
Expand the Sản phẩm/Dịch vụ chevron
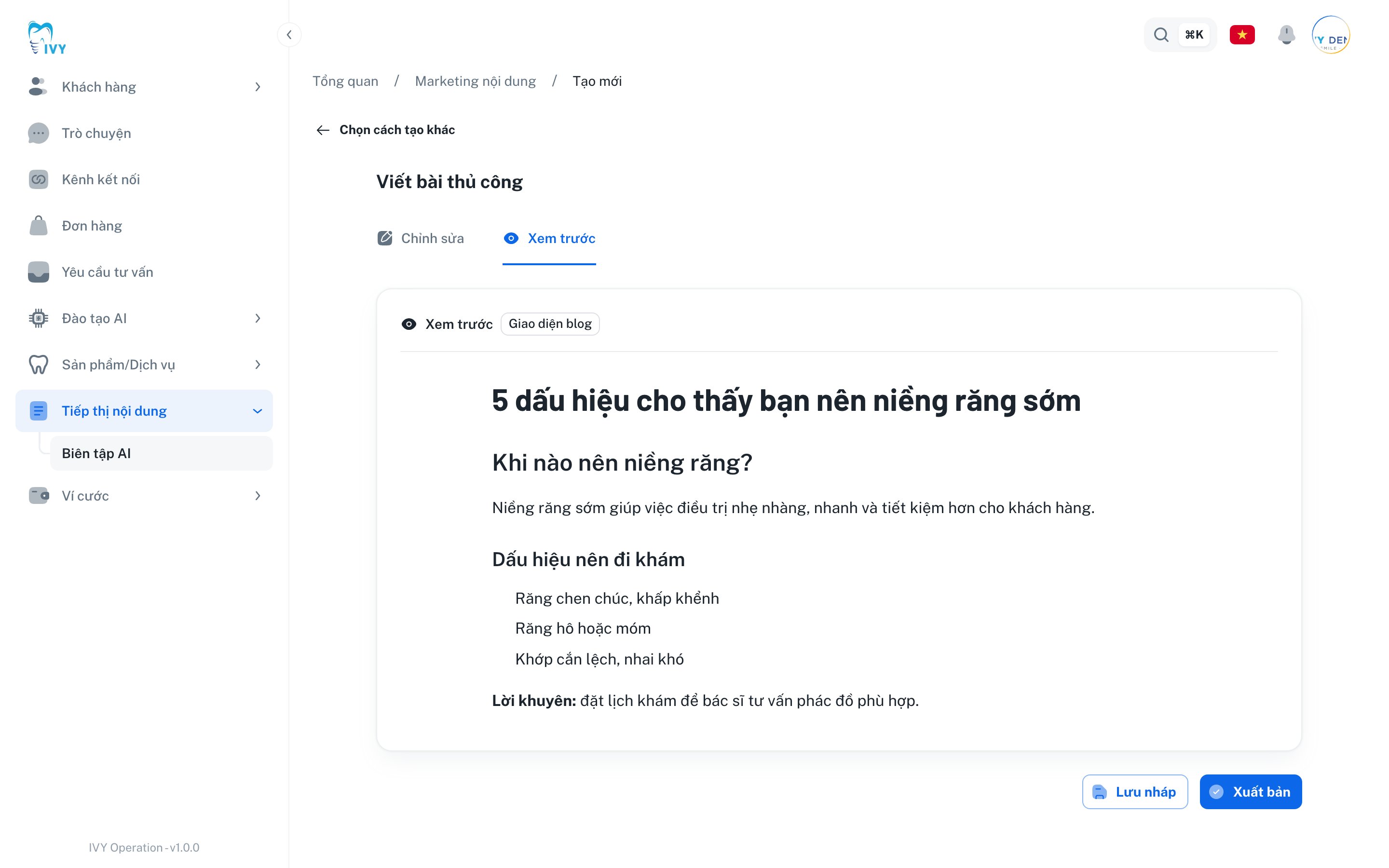(x=258, y=365)
